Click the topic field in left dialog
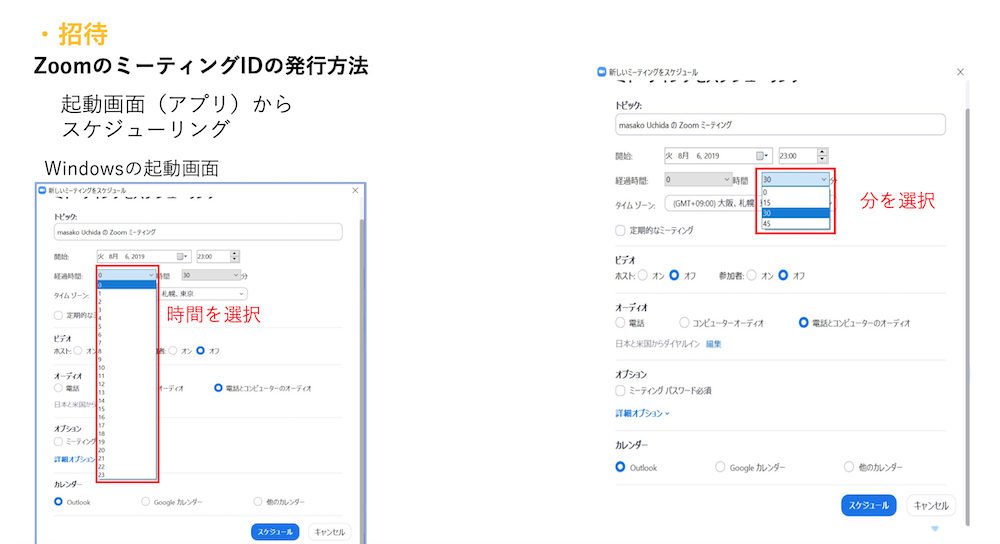 tap(198, 232)
